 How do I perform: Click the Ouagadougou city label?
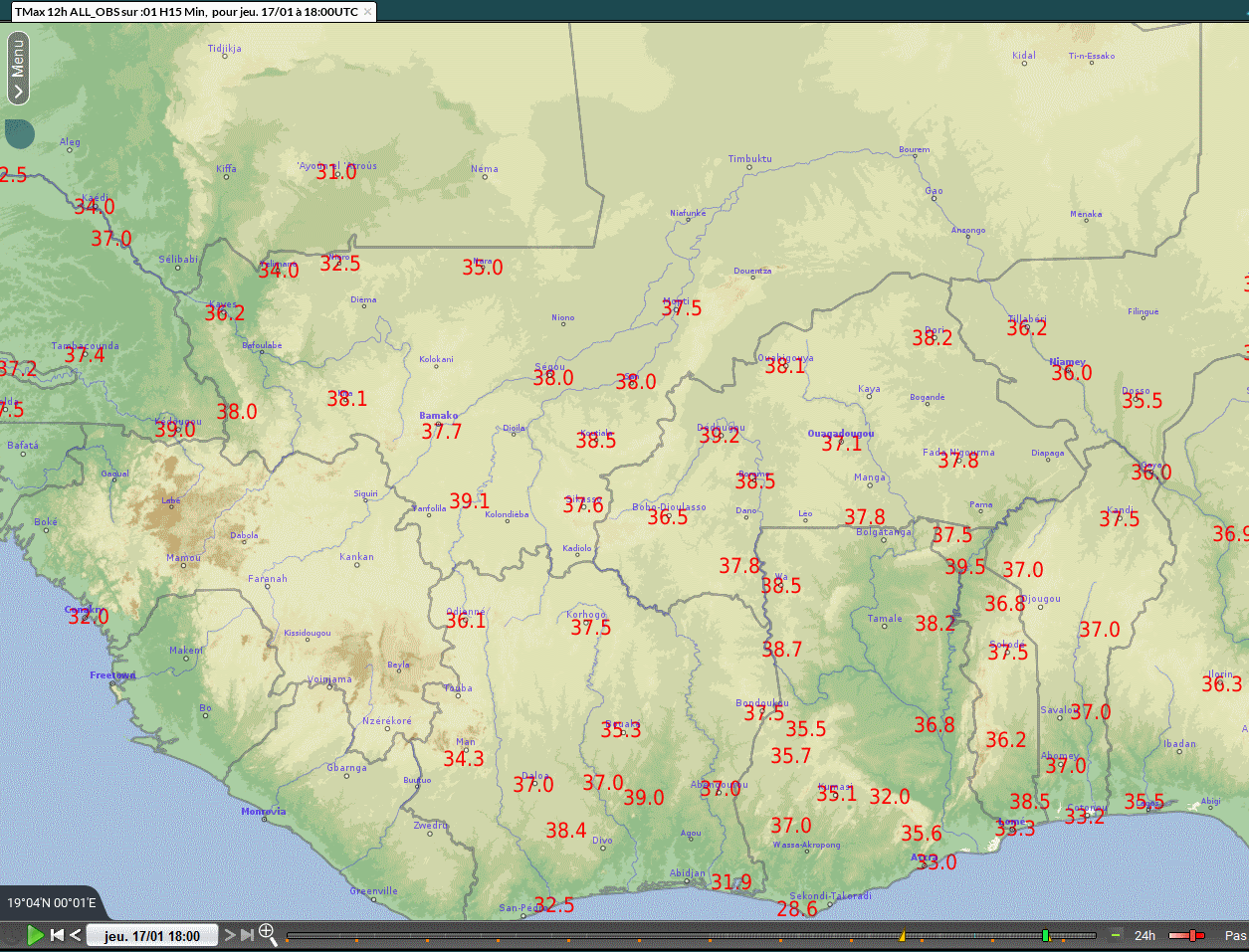pos(841,434)
